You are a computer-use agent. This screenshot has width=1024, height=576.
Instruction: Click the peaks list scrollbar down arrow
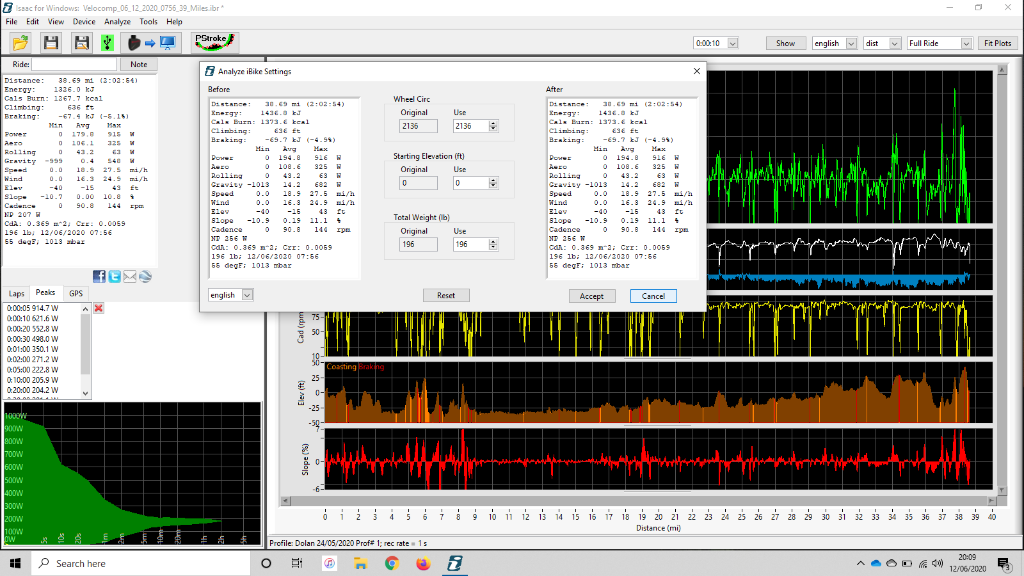(85, 391)
